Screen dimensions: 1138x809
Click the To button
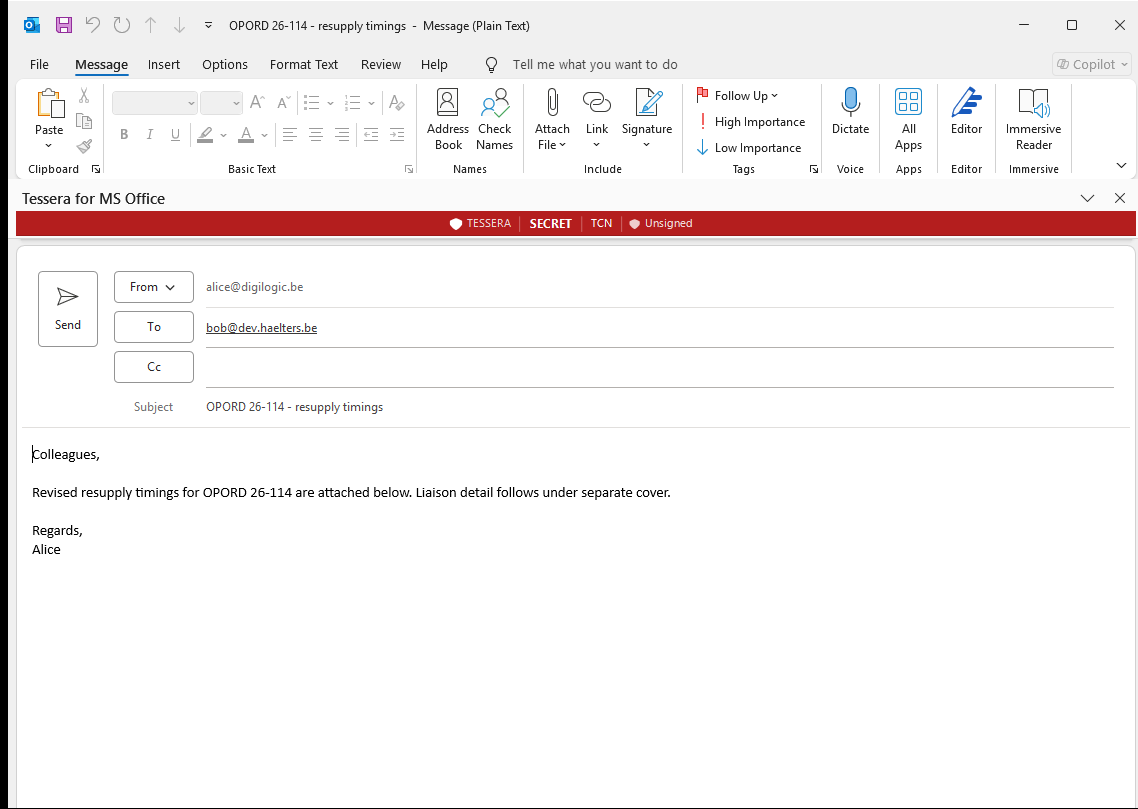pos(154,327)
